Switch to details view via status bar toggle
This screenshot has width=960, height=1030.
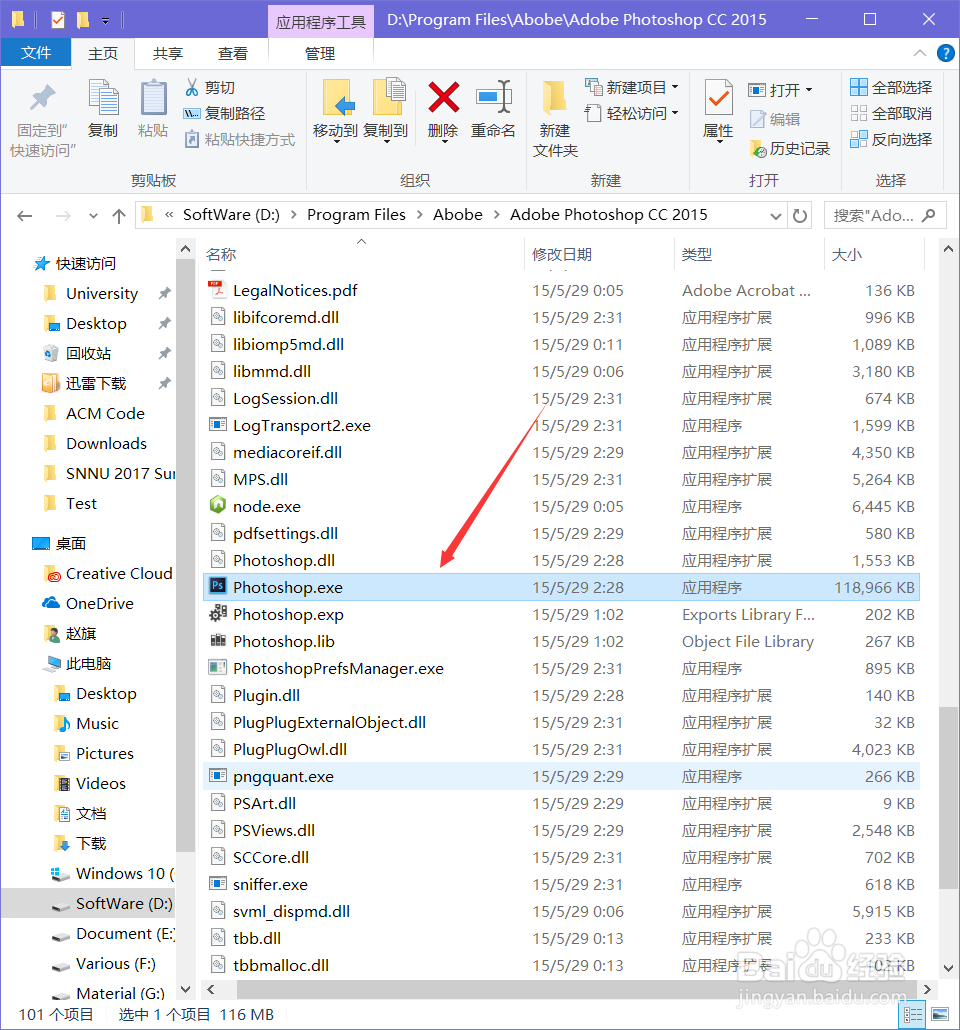(911, 1014)
